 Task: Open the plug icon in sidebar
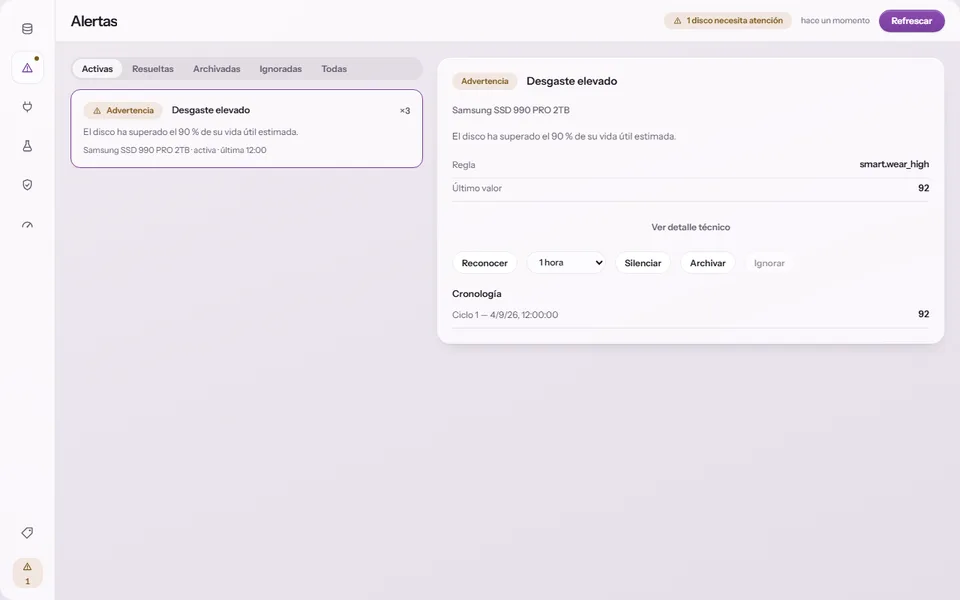(x=27, y=107)
